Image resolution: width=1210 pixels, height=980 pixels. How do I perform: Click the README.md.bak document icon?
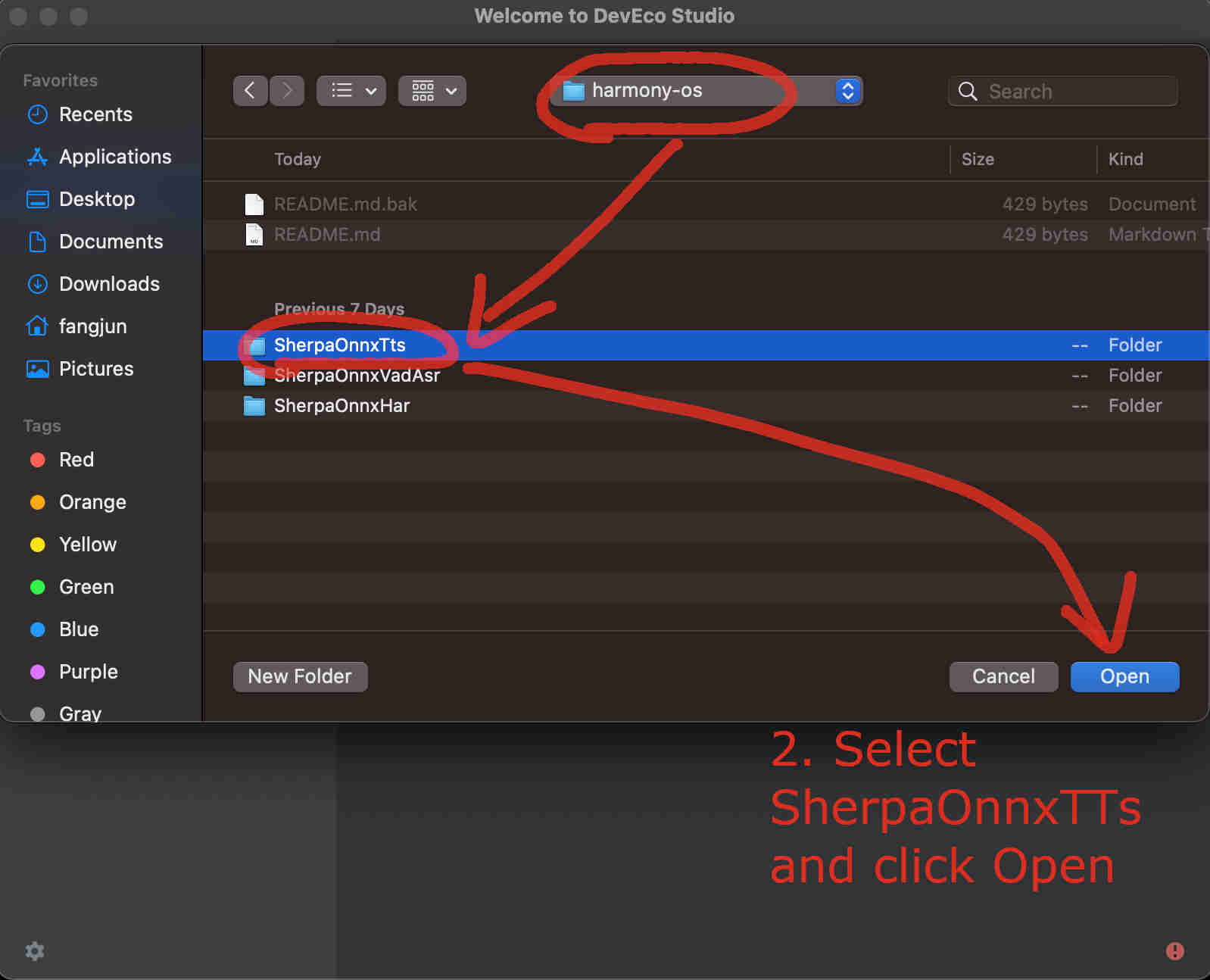(x=254, y=204)
